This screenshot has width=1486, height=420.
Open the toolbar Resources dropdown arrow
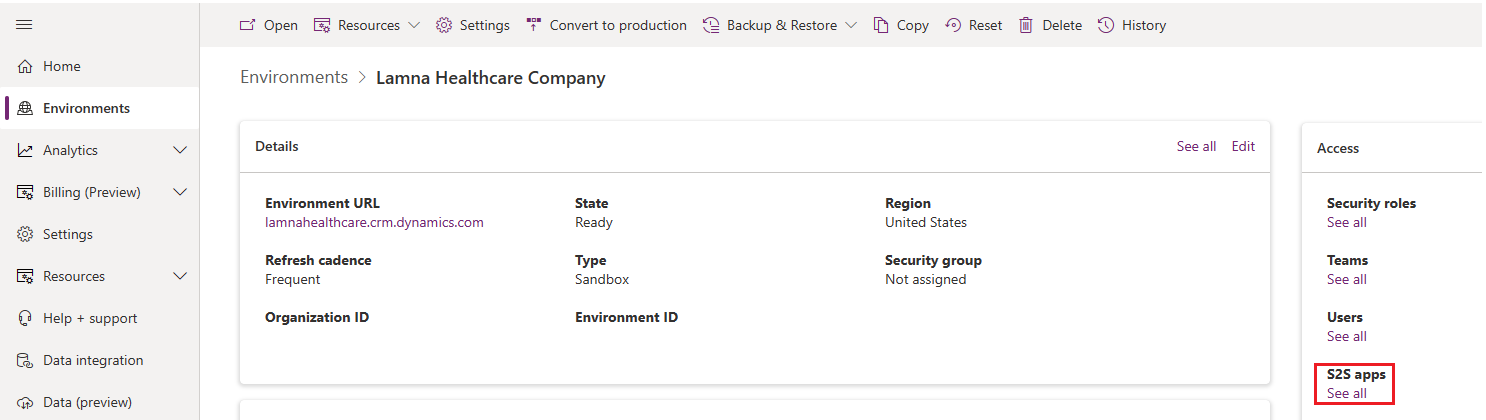(414, 25)
